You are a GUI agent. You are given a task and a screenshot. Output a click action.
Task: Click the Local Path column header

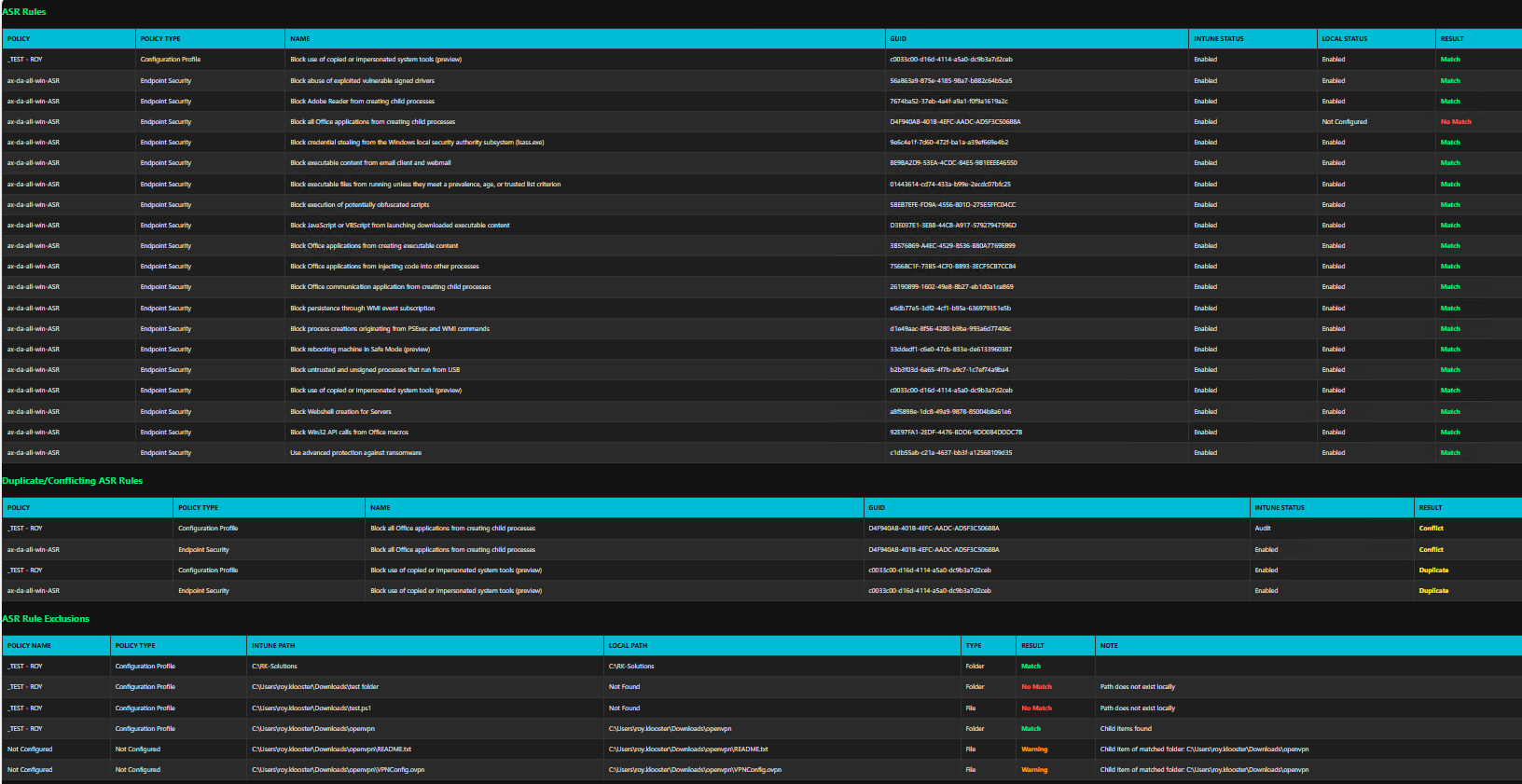(x=628, y=646)
